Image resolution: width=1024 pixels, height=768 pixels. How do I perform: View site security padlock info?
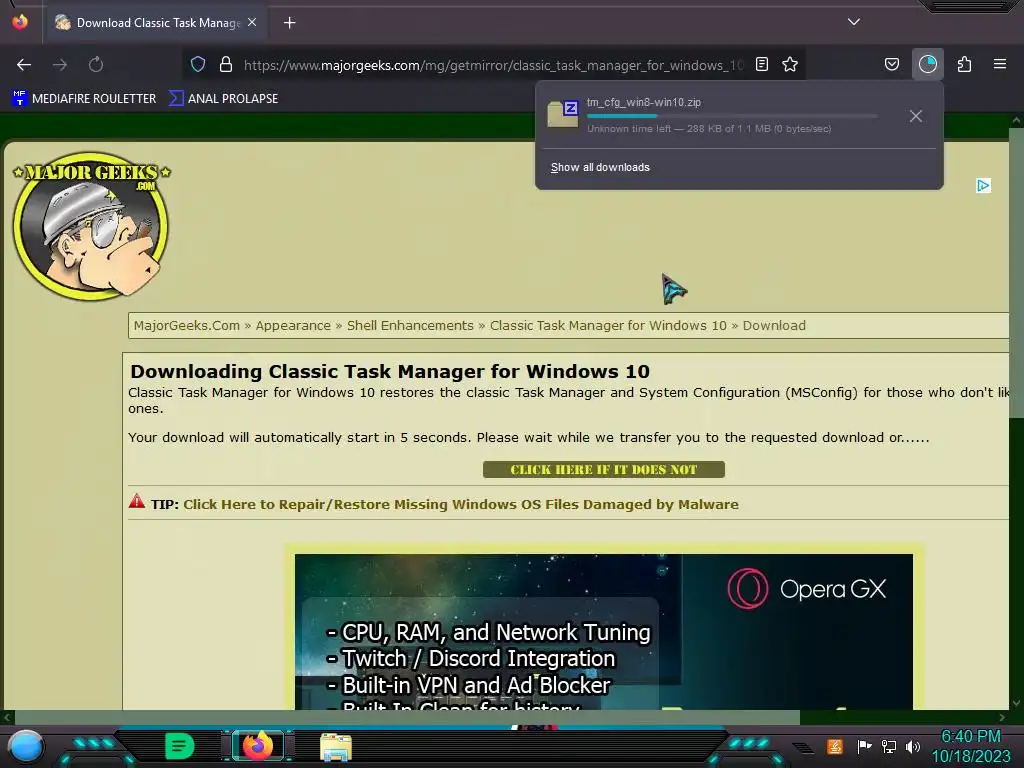coord(226,65)
